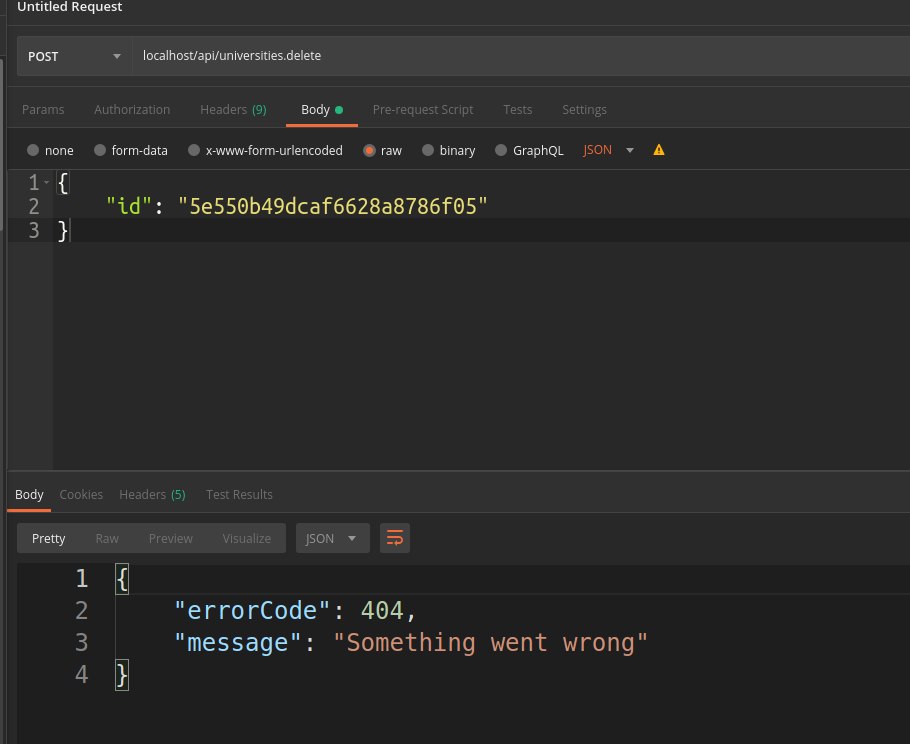Expand the request body JSON format dropdown

(x=609, y=150)
